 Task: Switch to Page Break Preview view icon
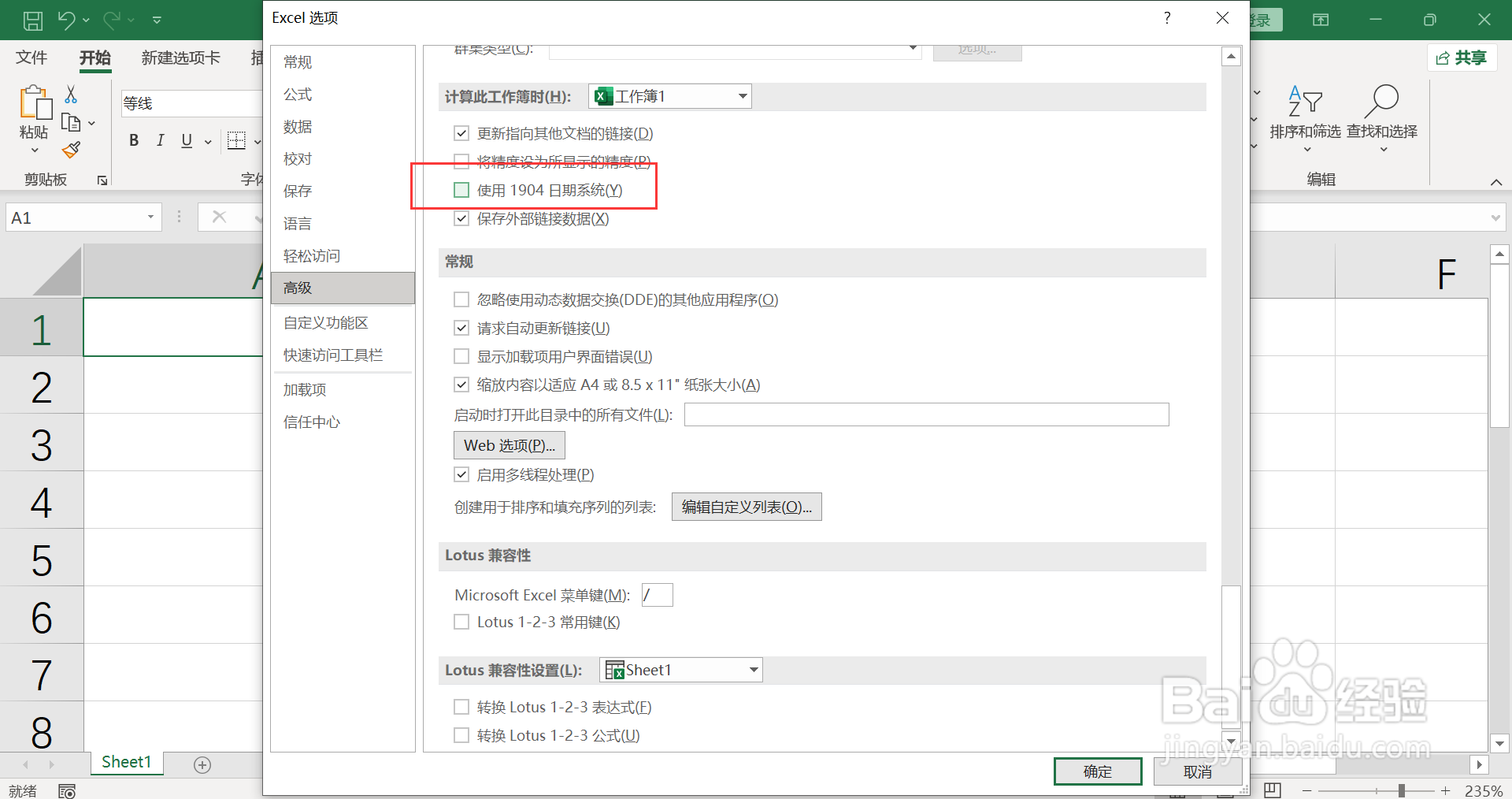coord(1273,790)
